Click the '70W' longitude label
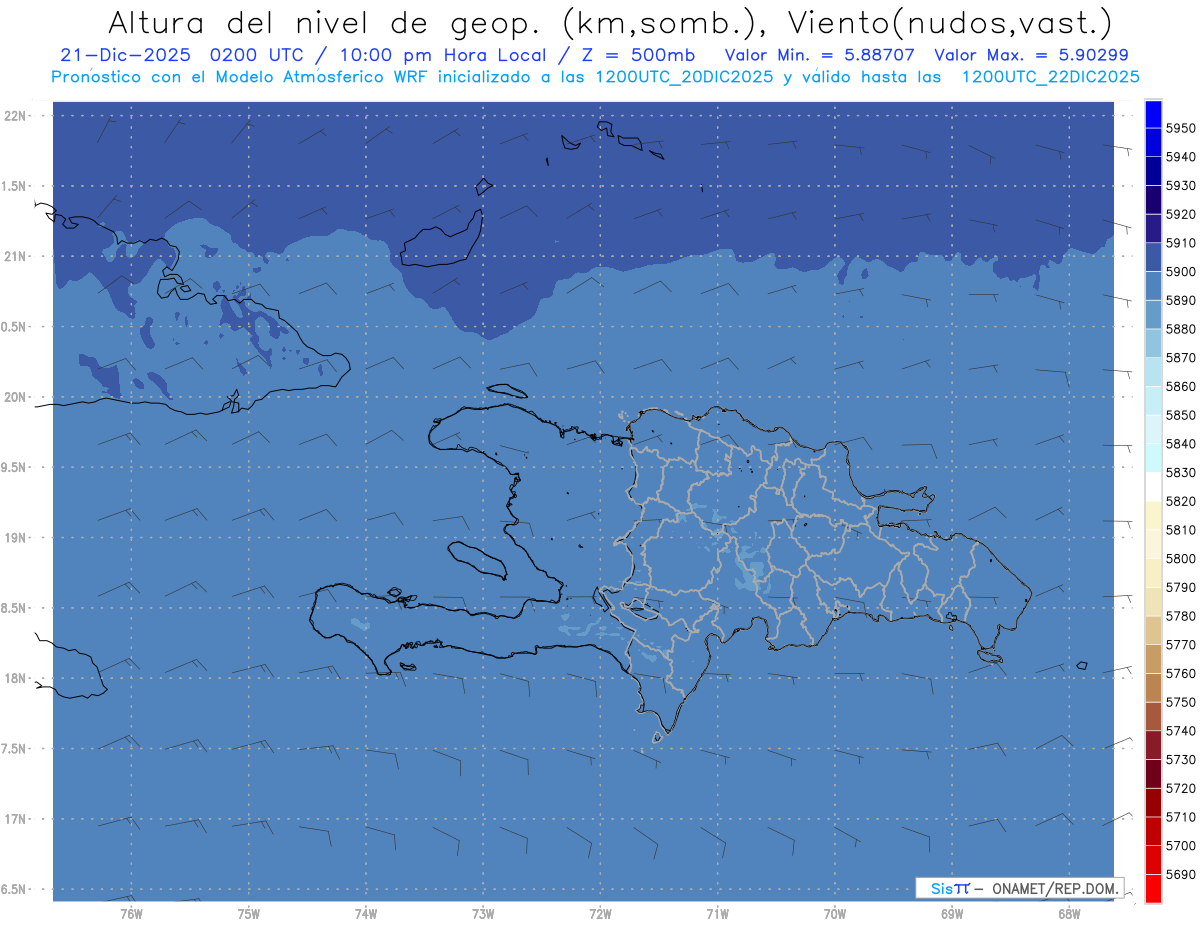The height and width of the screenshot is (927, 1200). 835,913
